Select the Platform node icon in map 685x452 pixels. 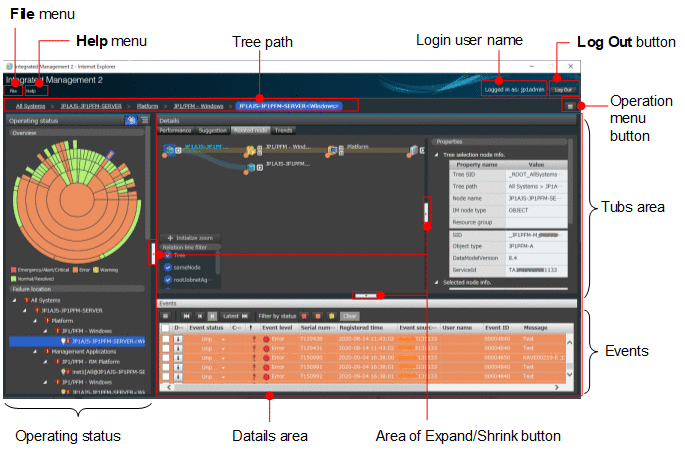(333, 151)
